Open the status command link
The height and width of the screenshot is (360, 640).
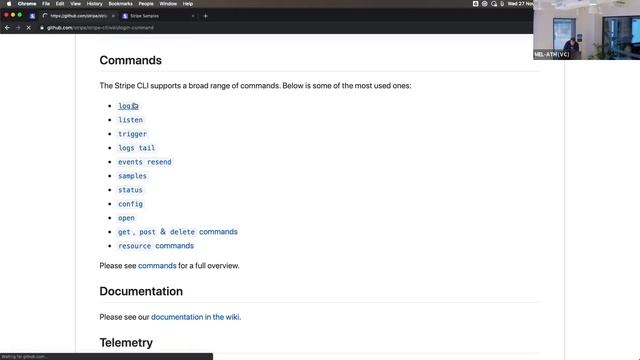(x=130, y=190)
